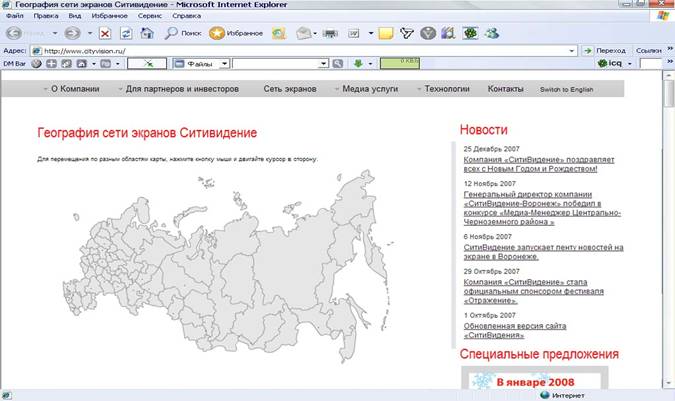Viewport: 675px width, 401px height.
Task: Open the Сеть экранов page link
Action: click(290, 89)
